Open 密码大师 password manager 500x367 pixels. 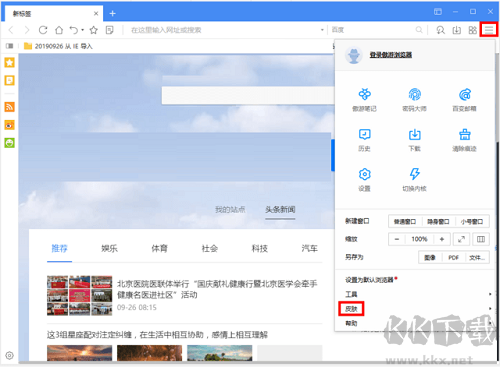point(414,100)
